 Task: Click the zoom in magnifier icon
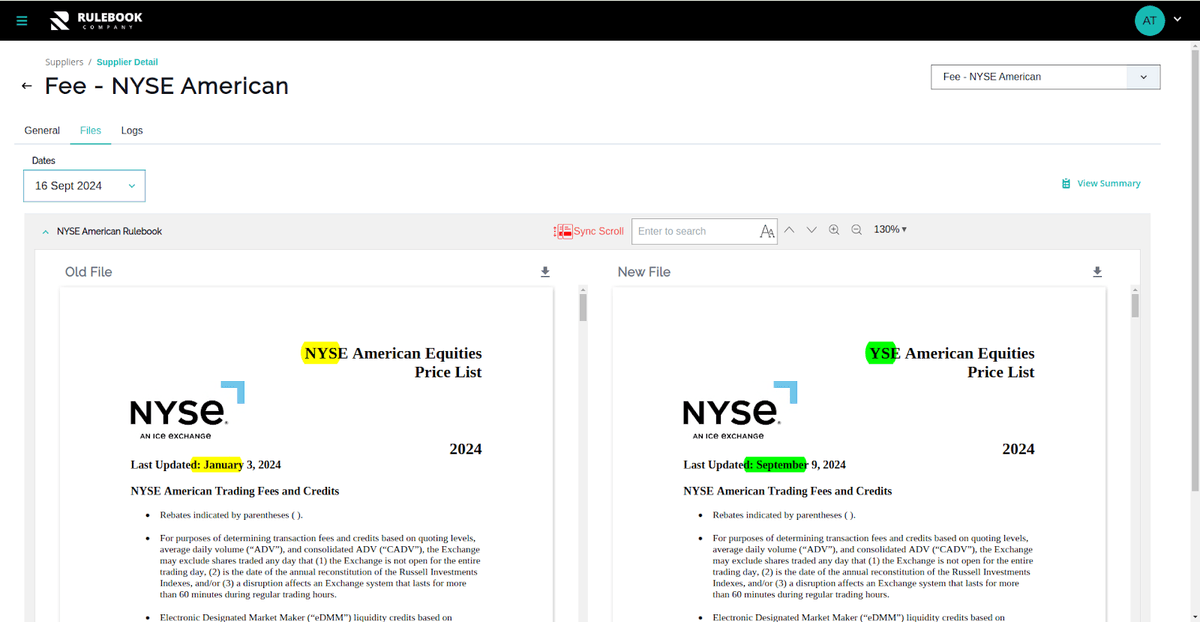[x=834, y=229]
